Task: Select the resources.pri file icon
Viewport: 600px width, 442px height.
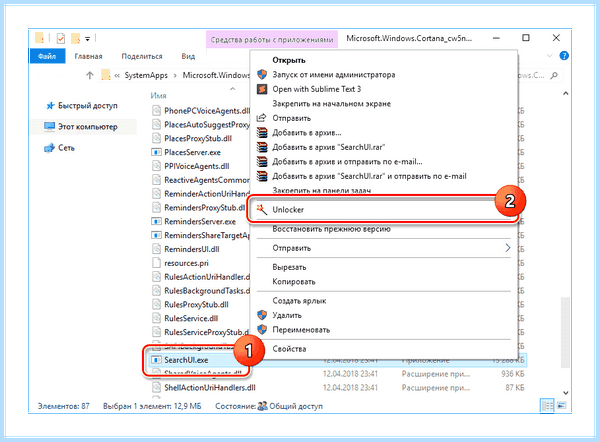Action: point(156,263)
